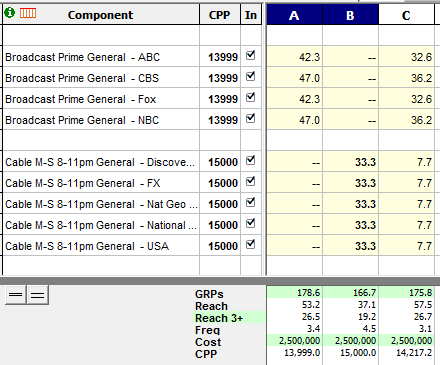Image resolution: width=440 pixels, height=365 pixels.
Task: Click Fox empty dash cell in column B
Action: [x=350, y=99]
